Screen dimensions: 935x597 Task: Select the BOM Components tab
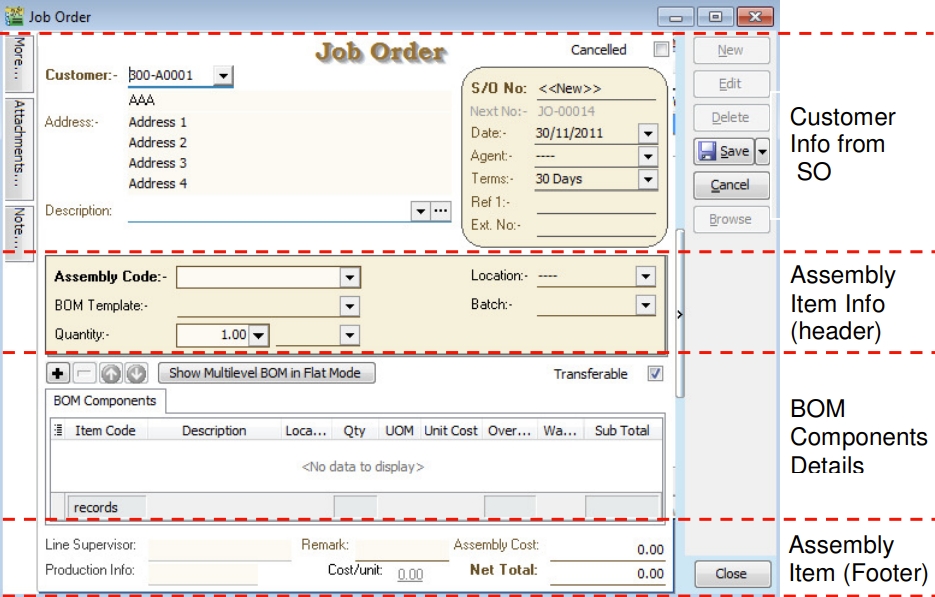pos(106,401)
